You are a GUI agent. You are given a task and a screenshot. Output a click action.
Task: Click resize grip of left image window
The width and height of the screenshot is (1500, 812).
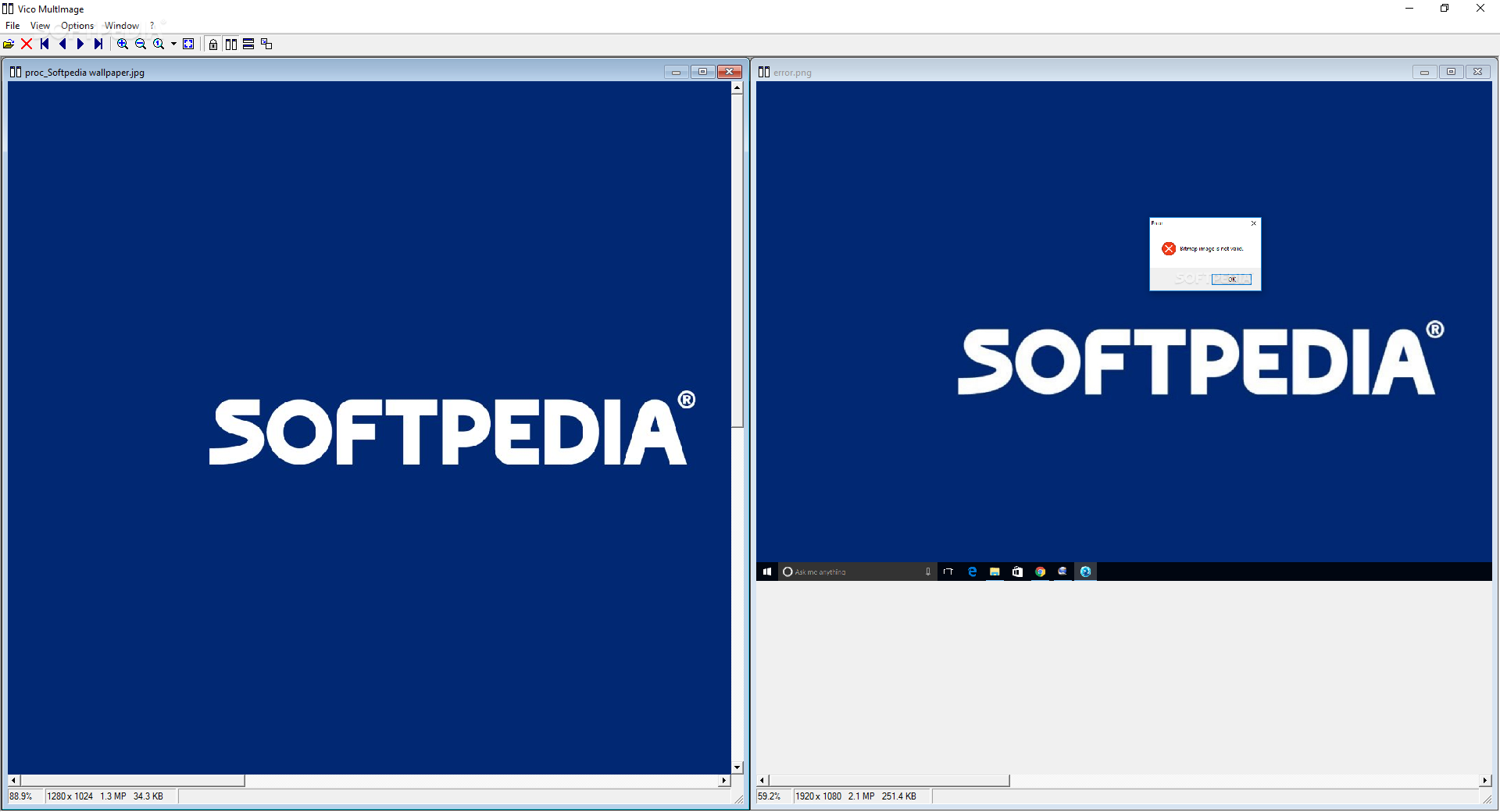(739, 799)
